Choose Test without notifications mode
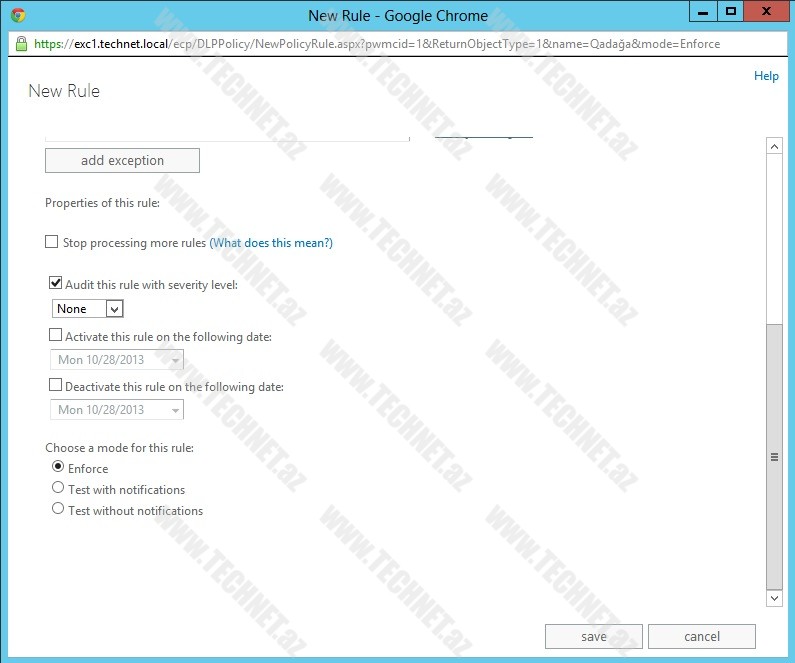 click(x=58, y=510)
